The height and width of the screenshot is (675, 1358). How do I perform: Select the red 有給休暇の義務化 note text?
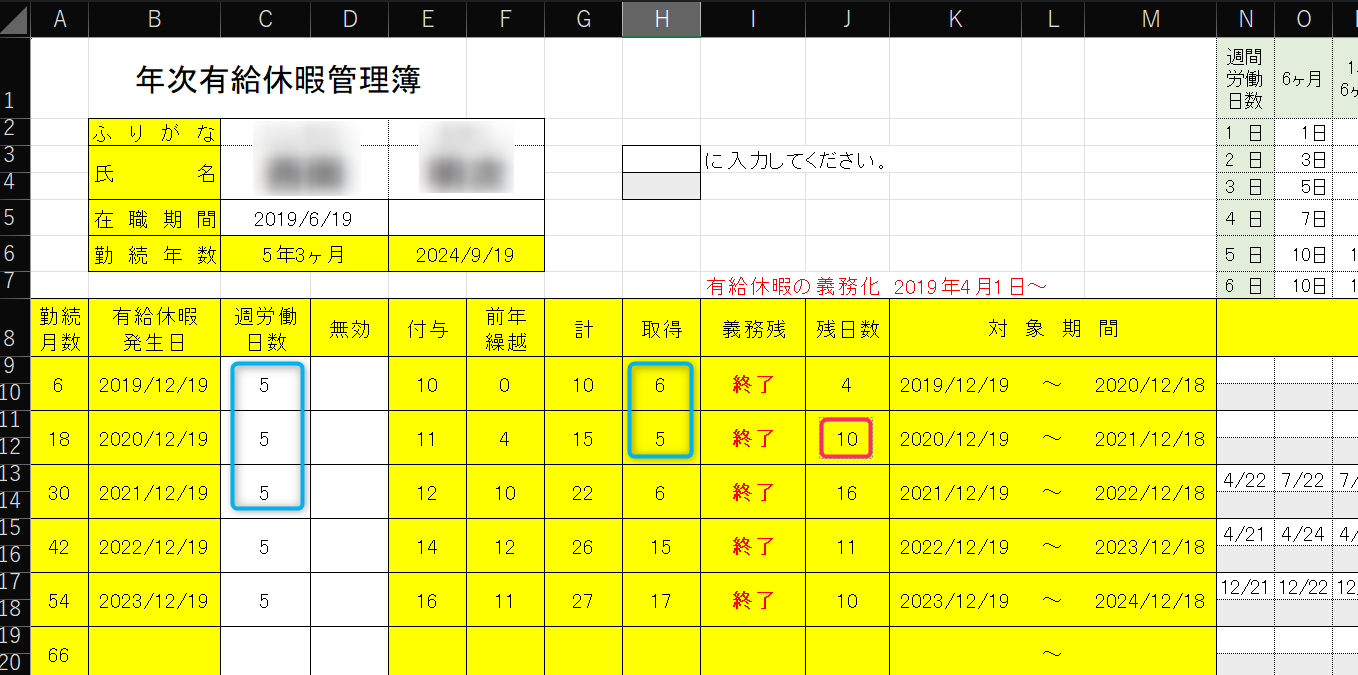click(876, 287)
